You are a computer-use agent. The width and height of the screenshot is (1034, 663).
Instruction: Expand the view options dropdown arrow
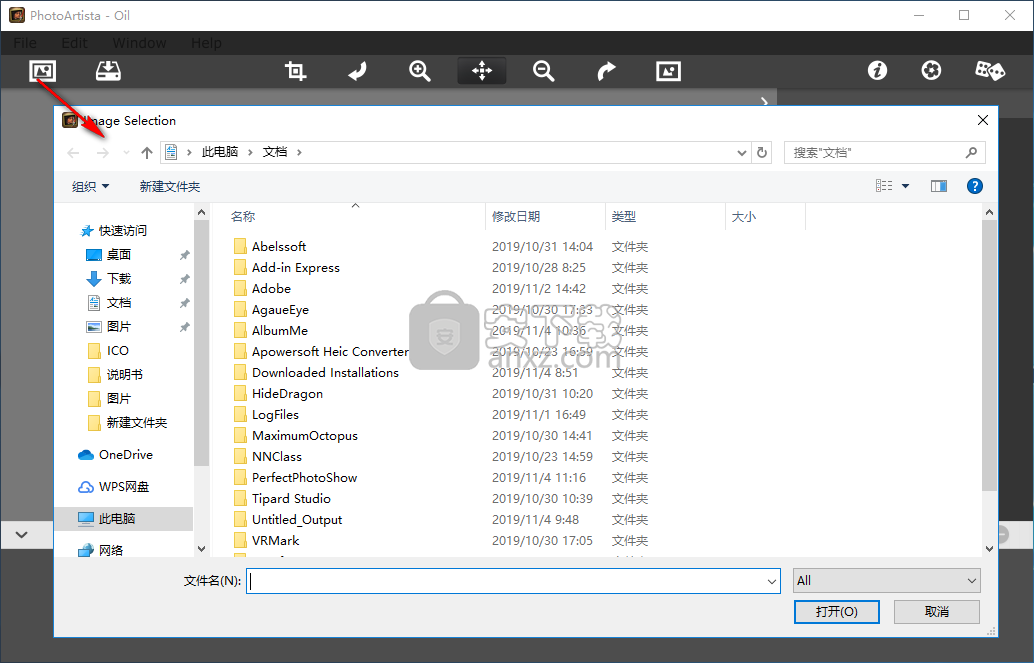(x=905, y=186)
